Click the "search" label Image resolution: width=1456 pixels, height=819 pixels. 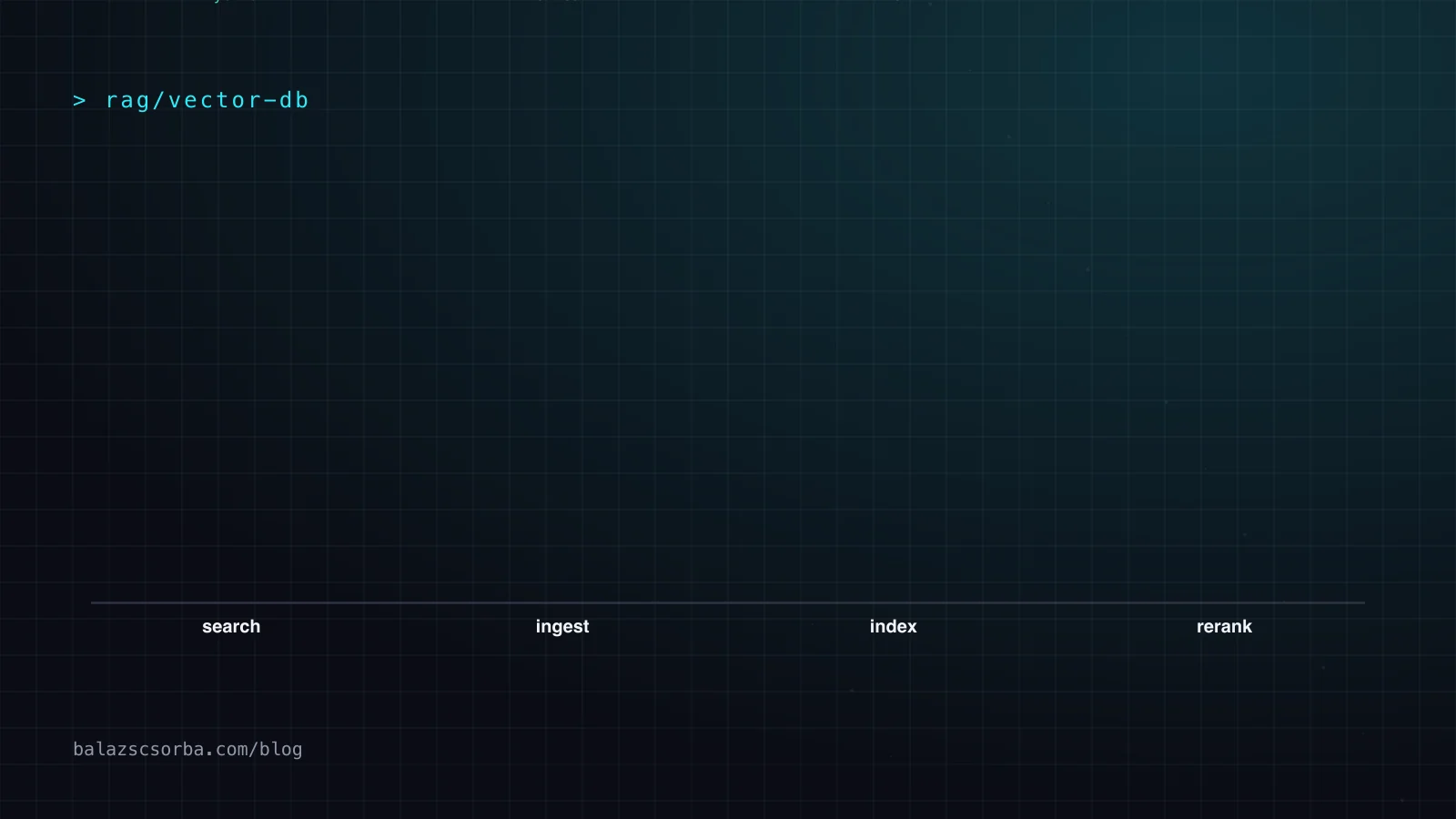[x=231, y=626]
